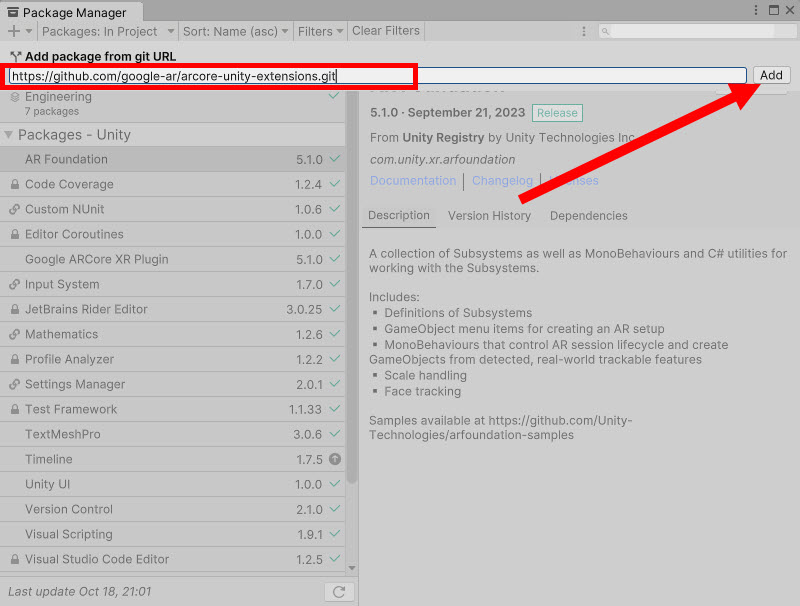
Task: Click the search magnifier icon
Action: pos(605,32)
